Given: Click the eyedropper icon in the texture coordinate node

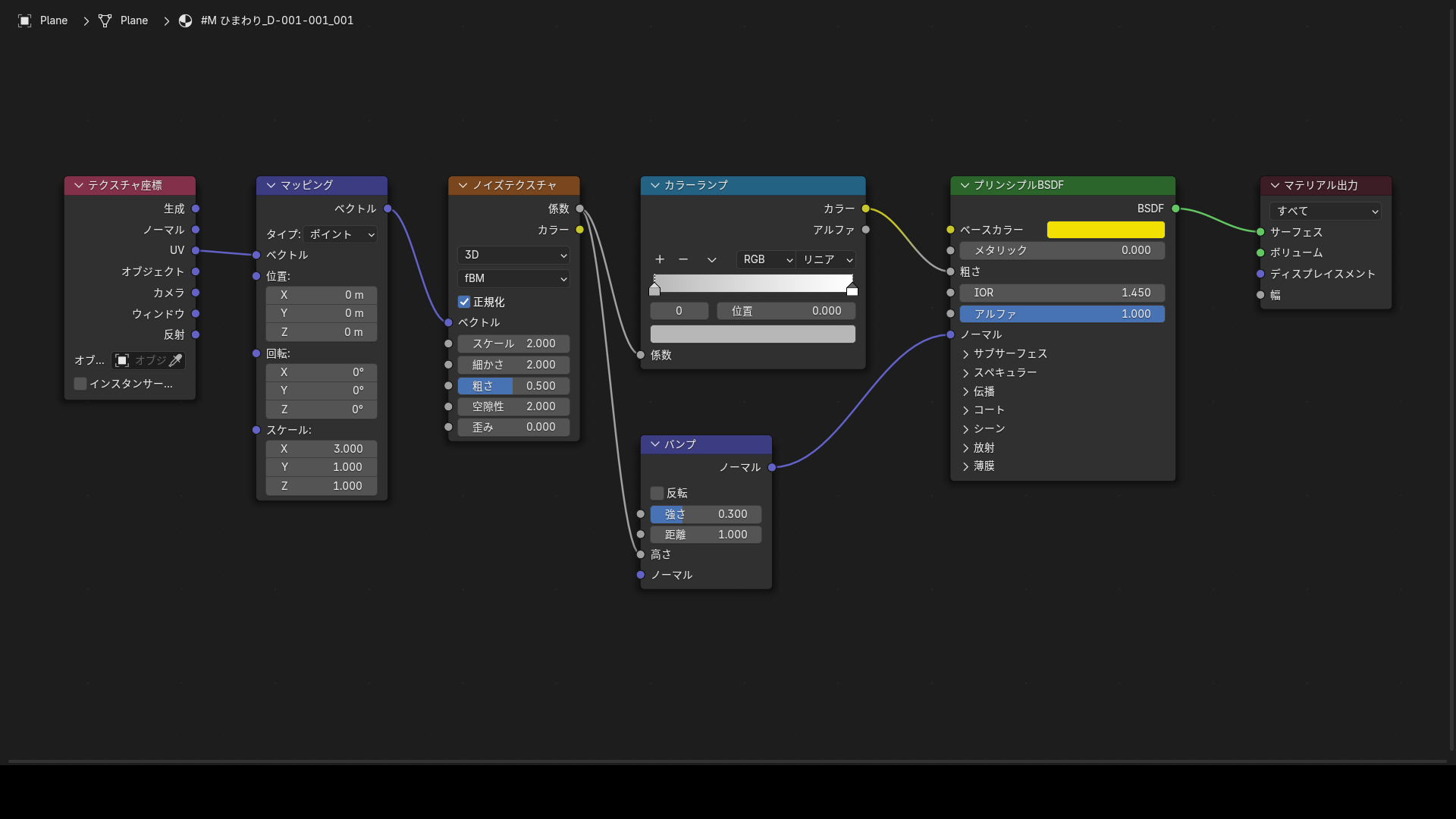Looking at the screenshot, I should 175,360.
